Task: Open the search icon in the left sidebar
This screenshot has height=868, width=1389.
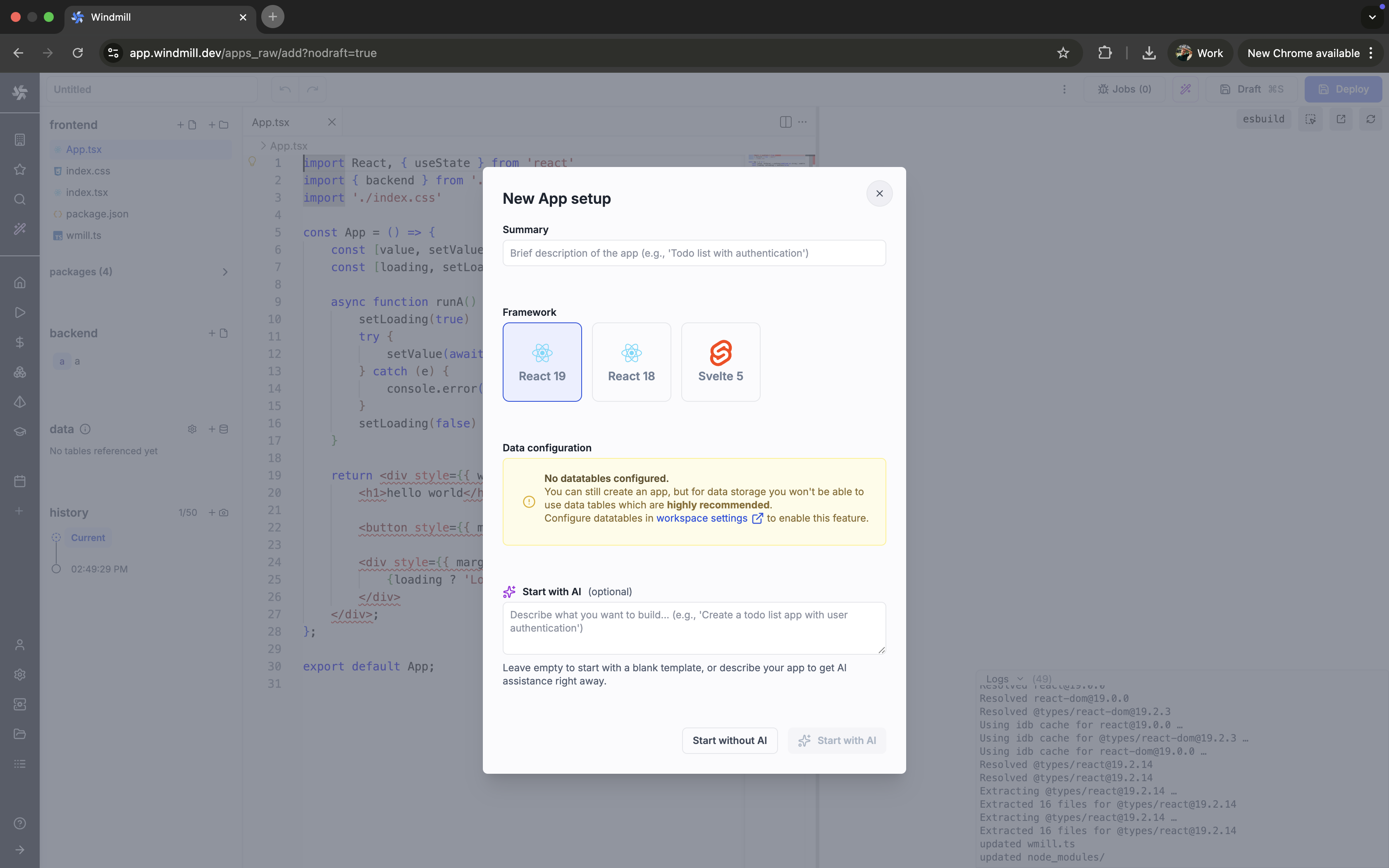Action: coord(19,199)
